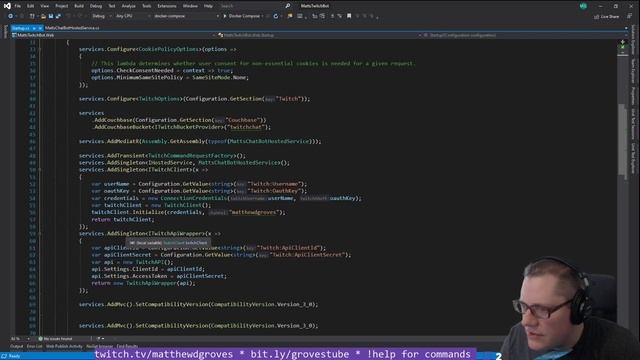Screen dimensions: 640x360
Task: Collapse the ITwitchClient AddSingleton block
Action: coord(40,170)
